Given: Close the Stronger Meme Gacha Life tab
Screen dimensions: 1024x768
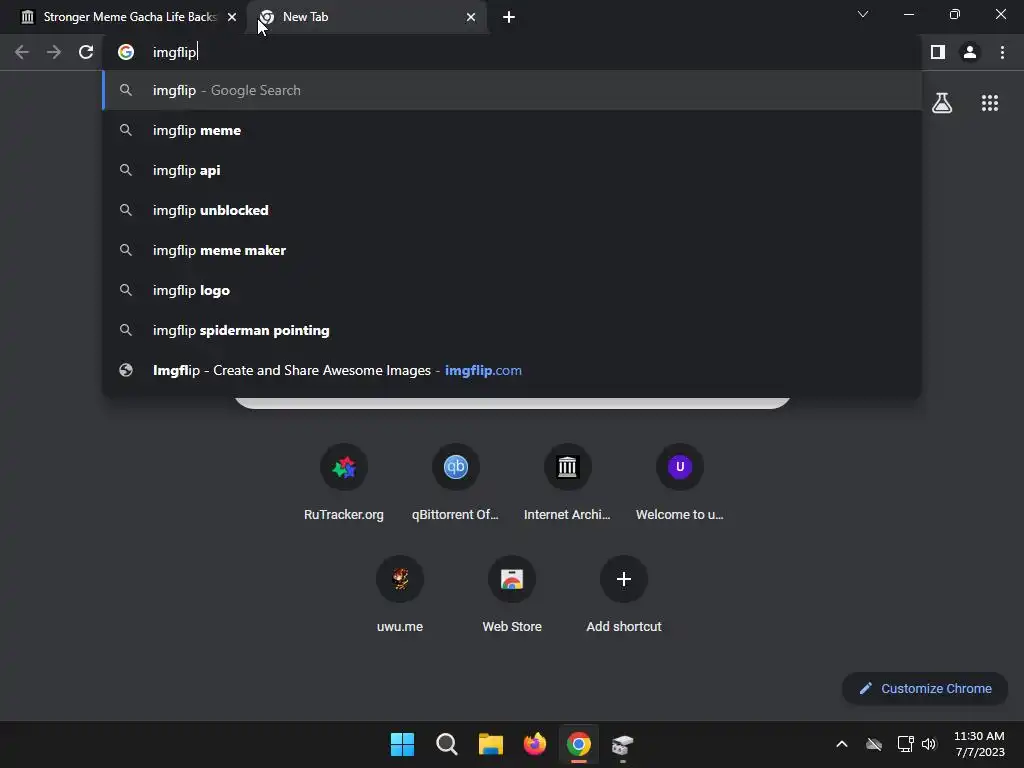Looking at the screenshot, I should (232, 17).
